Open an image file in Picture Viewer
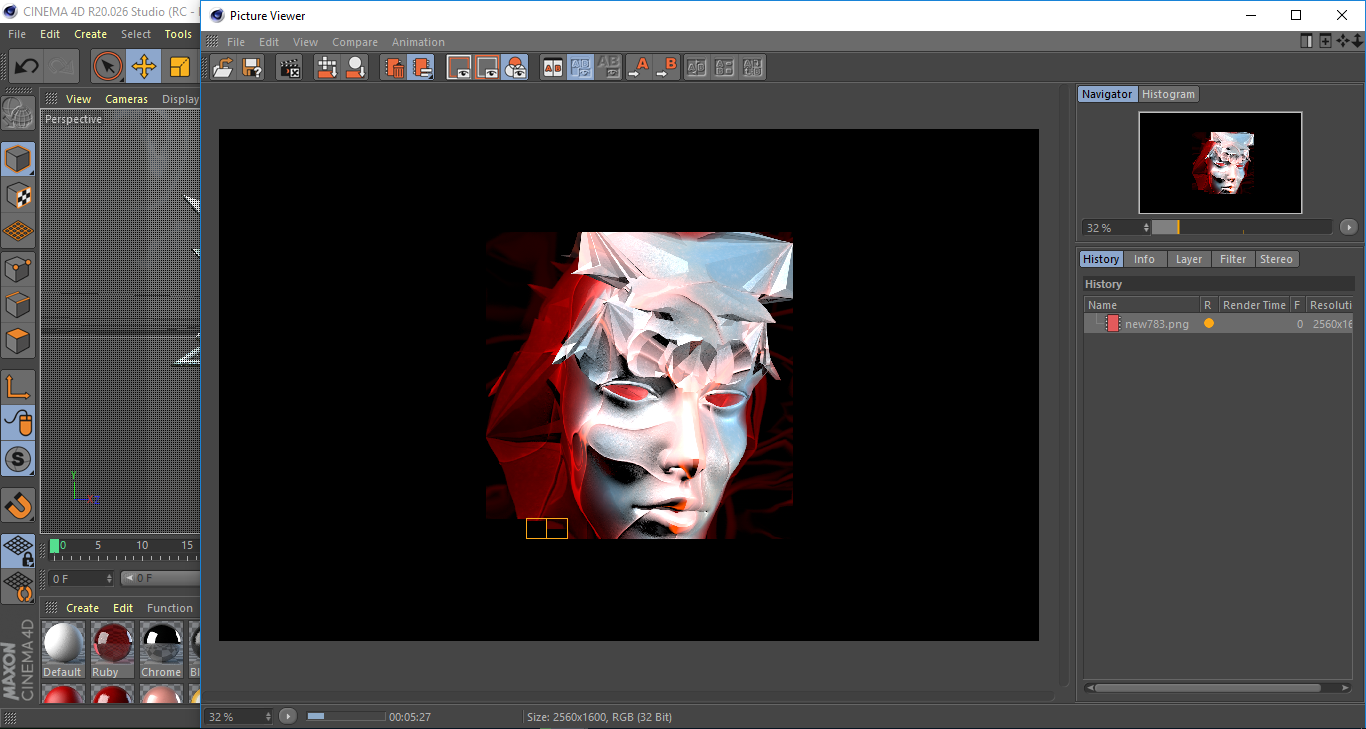The width and height of the screenshot is (1366, 729). [222, 67]
